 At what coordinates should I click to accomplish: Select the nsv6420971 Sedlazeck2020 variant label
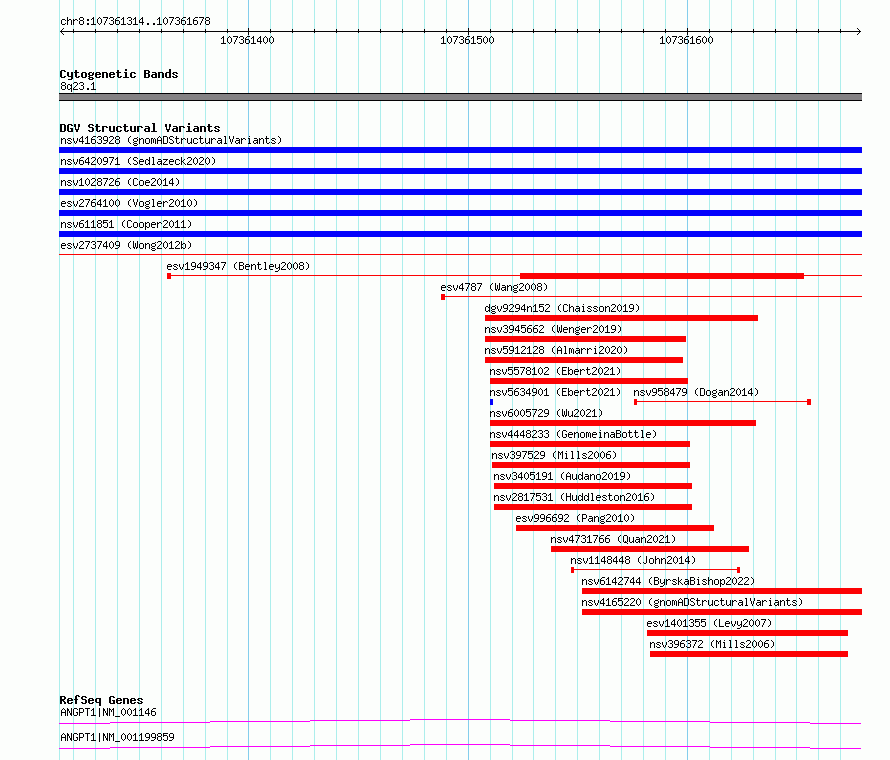point(138,161)
